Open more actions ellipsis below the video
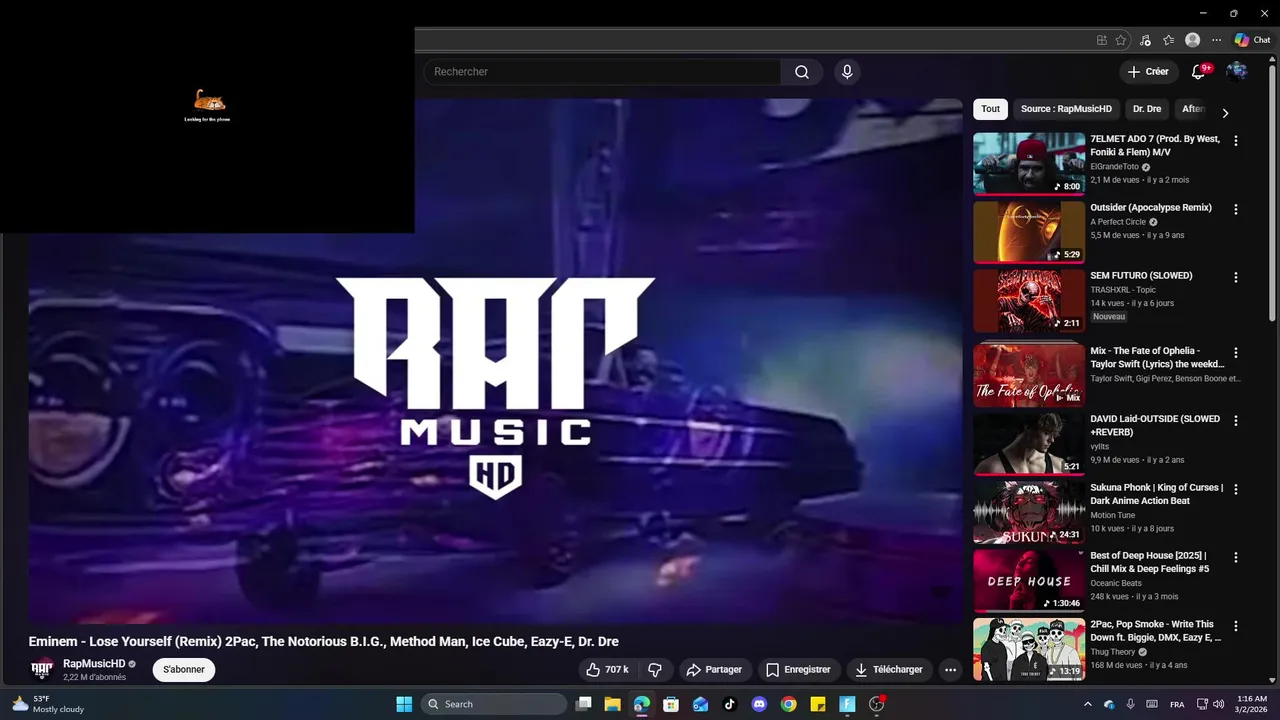 (951, 670)
